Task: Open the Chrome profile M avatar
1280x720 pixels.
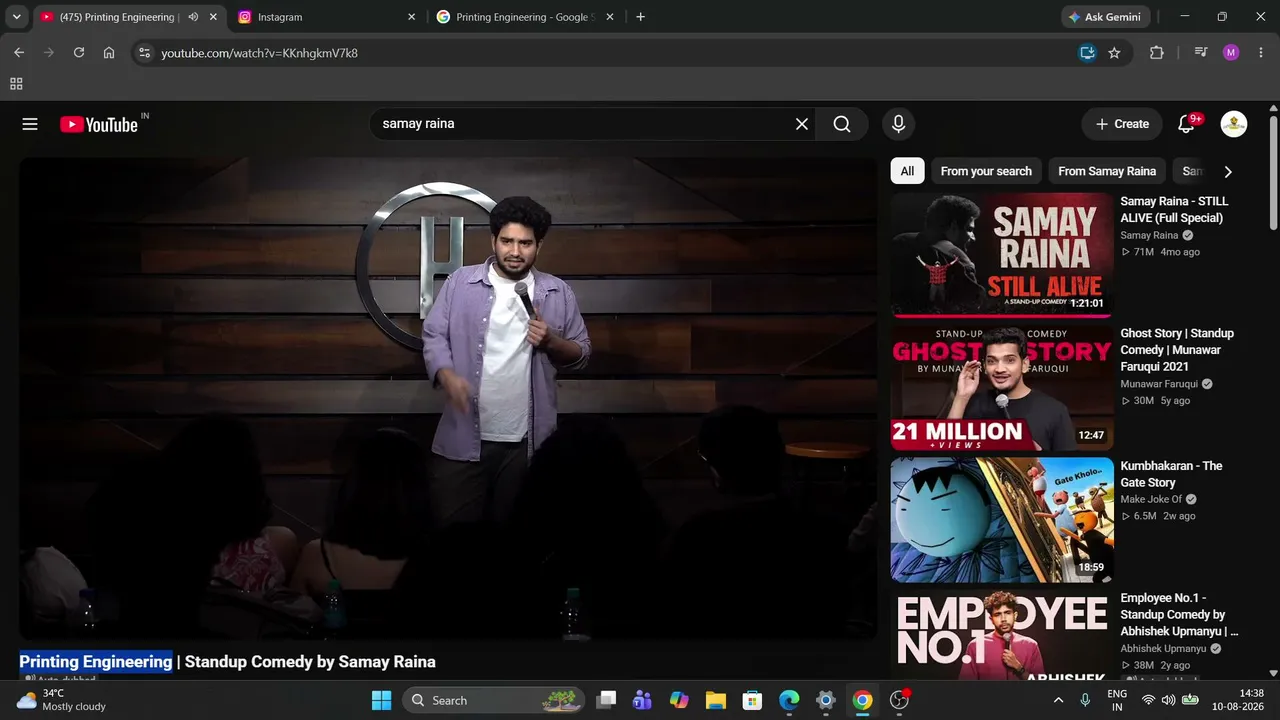Action: (1231, 53)
